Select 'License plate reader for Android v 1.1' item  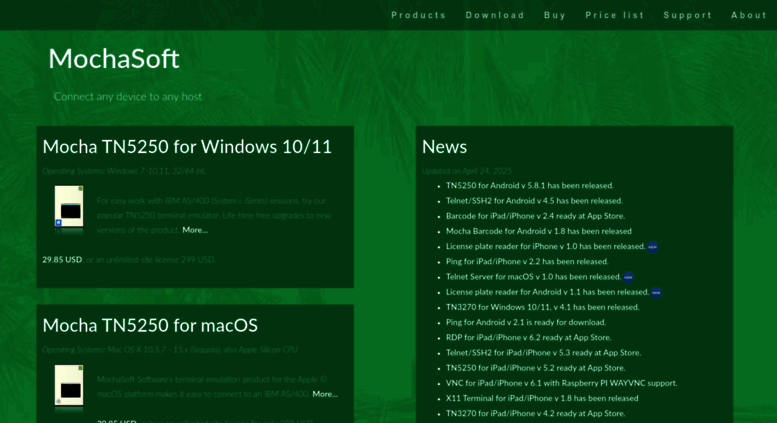[547, 292]
